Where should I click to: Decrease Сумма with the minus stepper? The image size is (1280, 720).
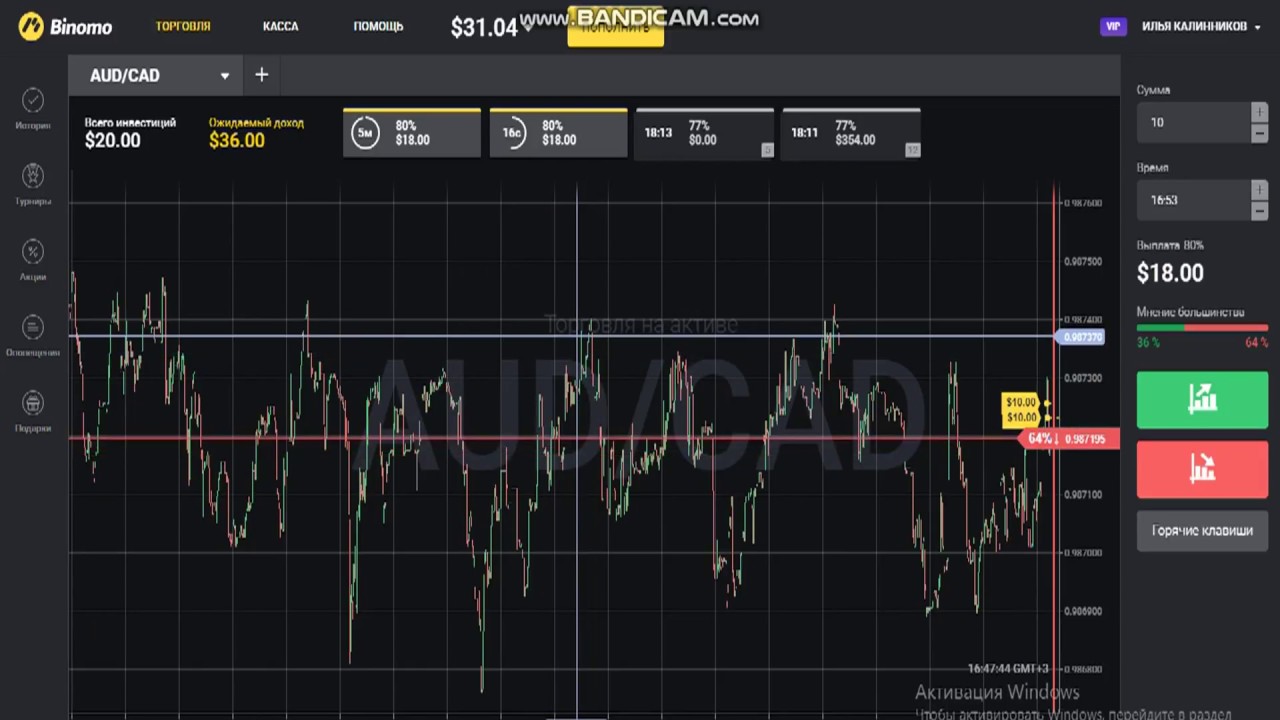1259,132
